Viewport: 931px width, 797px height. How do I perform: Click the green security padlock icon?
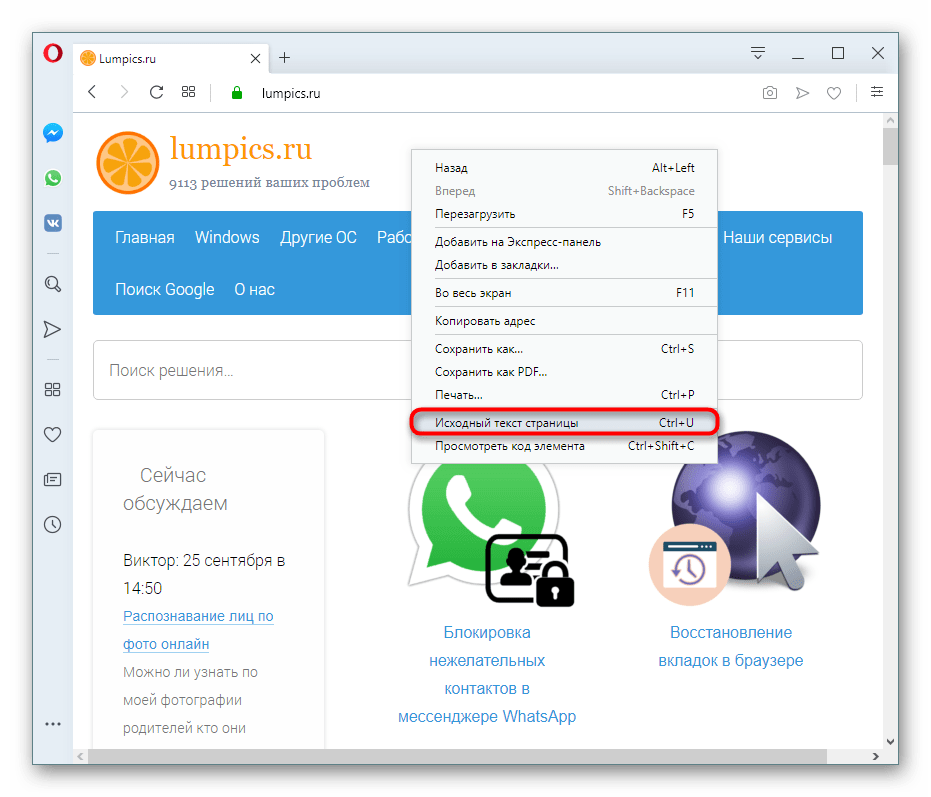tap(236, 93)
